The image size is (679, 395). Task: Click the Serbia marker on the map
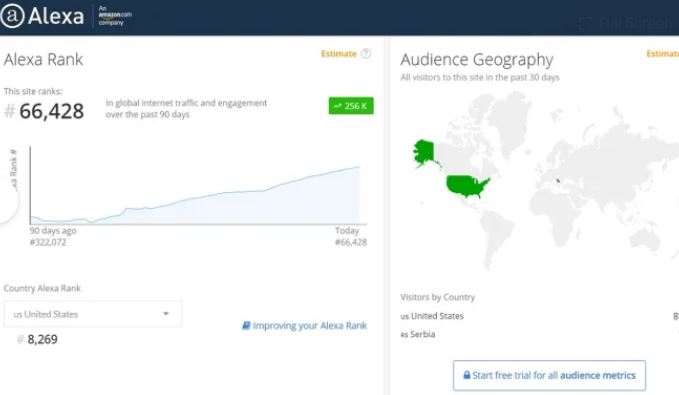click(558, 180)
